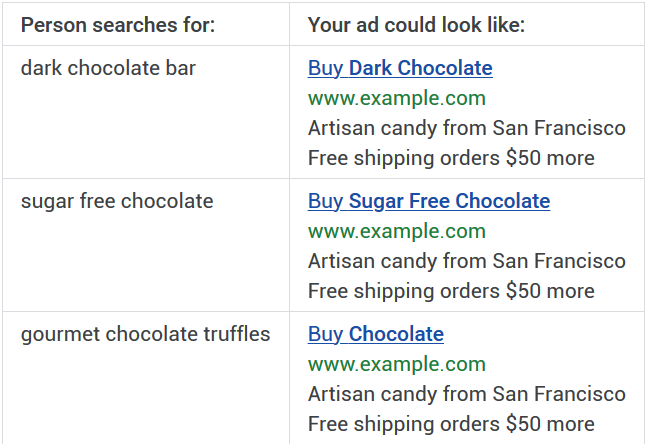Click 'Free shipping orders $50 more' in first ad
Image resolution: width=647 pixels, height=444 pixels.
coord(451,158)
